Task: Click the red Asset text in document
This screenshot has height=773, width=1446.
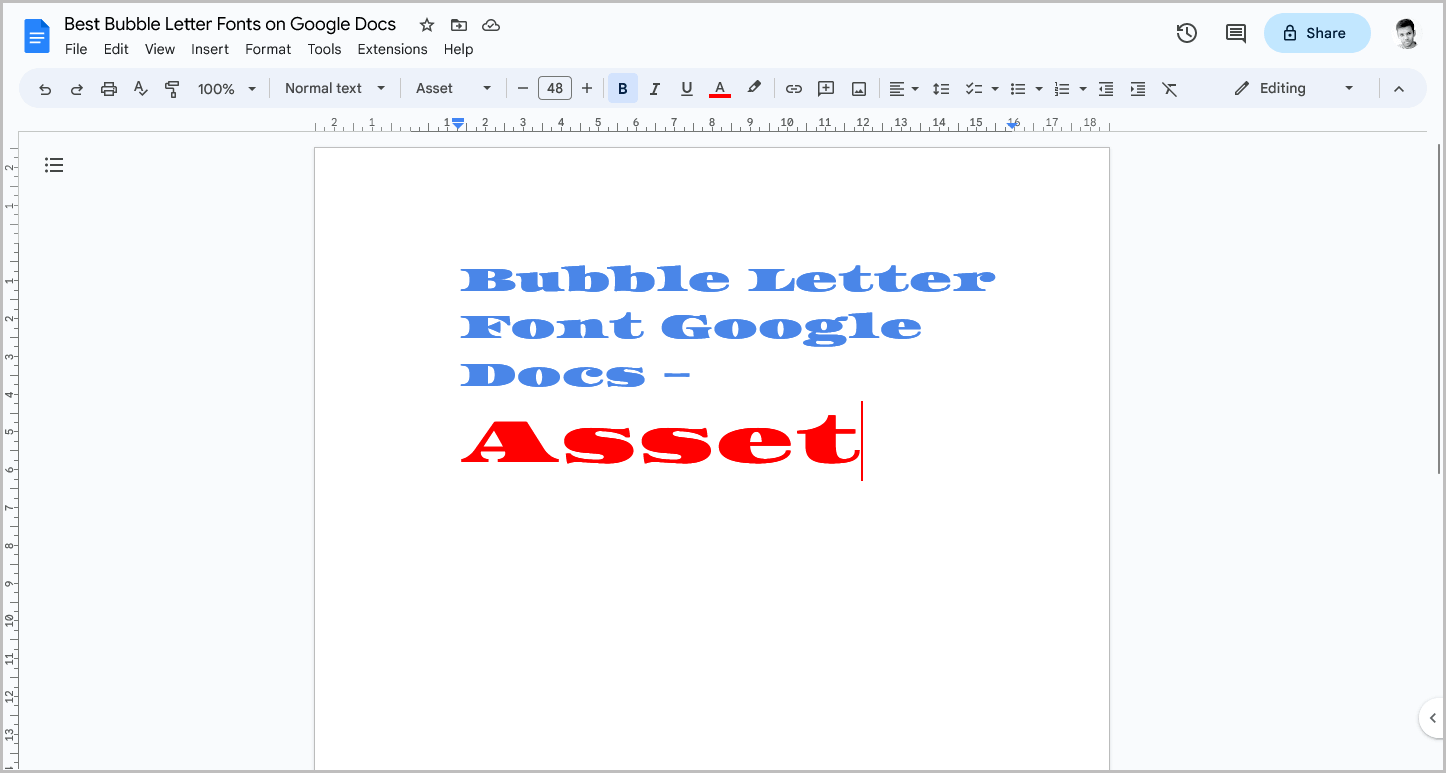Action: (659, 441)
